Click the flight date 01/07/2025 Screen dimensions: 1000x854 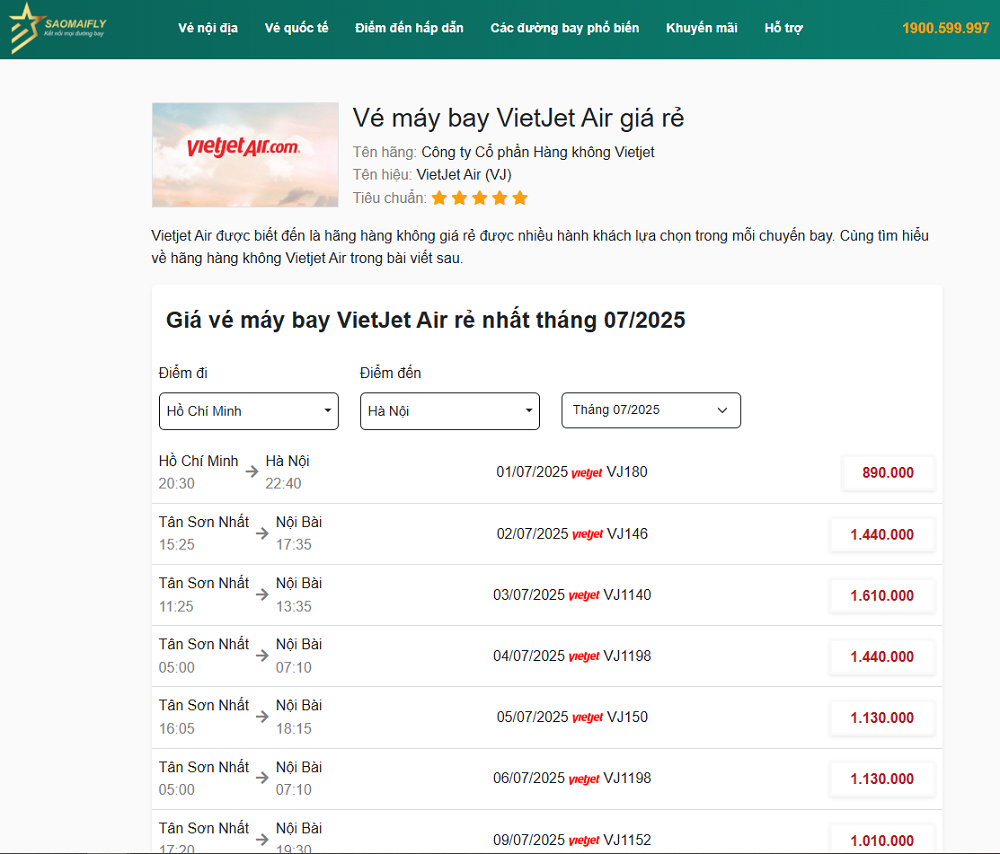point(532,472)
